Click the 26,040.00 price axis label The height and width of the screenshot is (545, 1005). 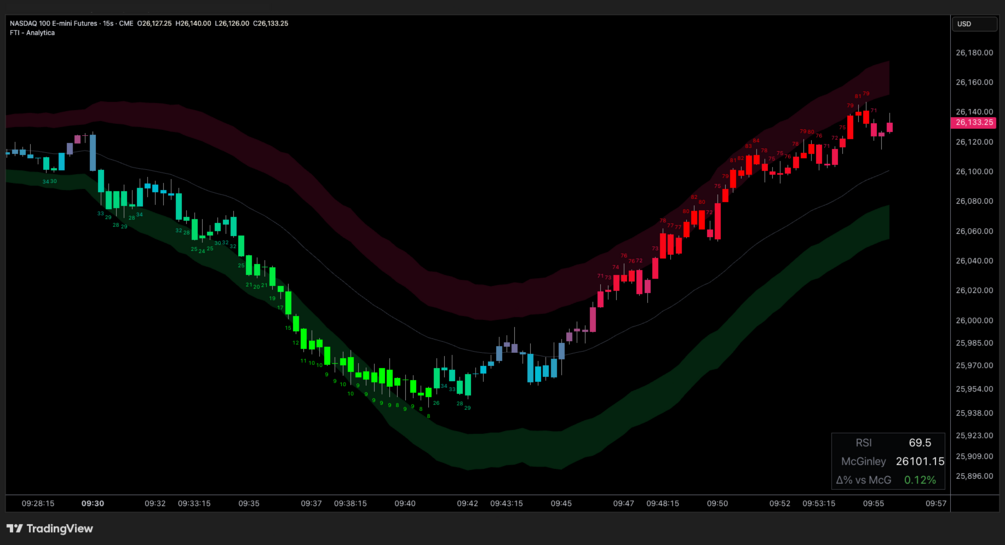[974, 260]
